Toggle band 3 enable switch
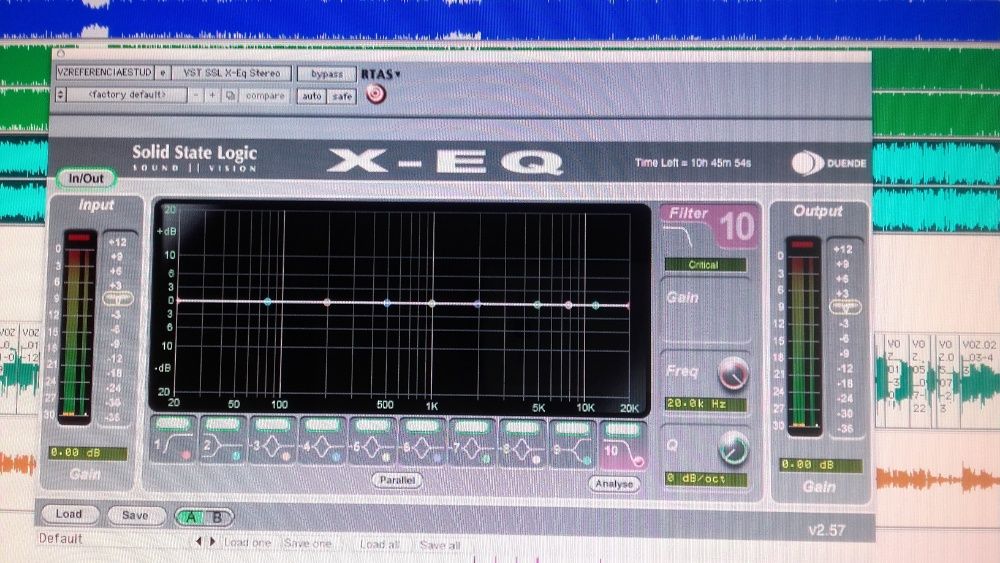1000x563 pixels. click(x=272, y=424)
